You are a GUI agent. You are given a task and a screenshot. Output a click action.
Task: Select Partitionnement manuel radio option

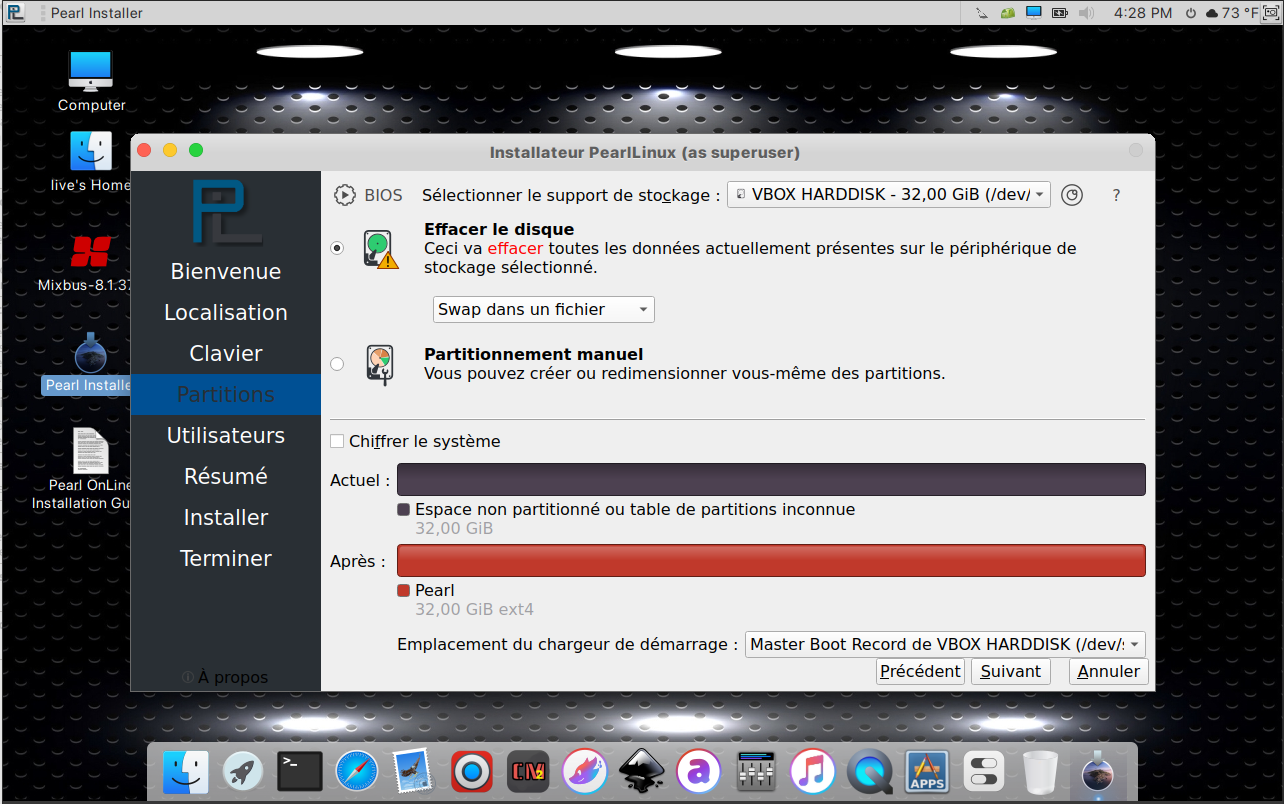click(337, 364)
